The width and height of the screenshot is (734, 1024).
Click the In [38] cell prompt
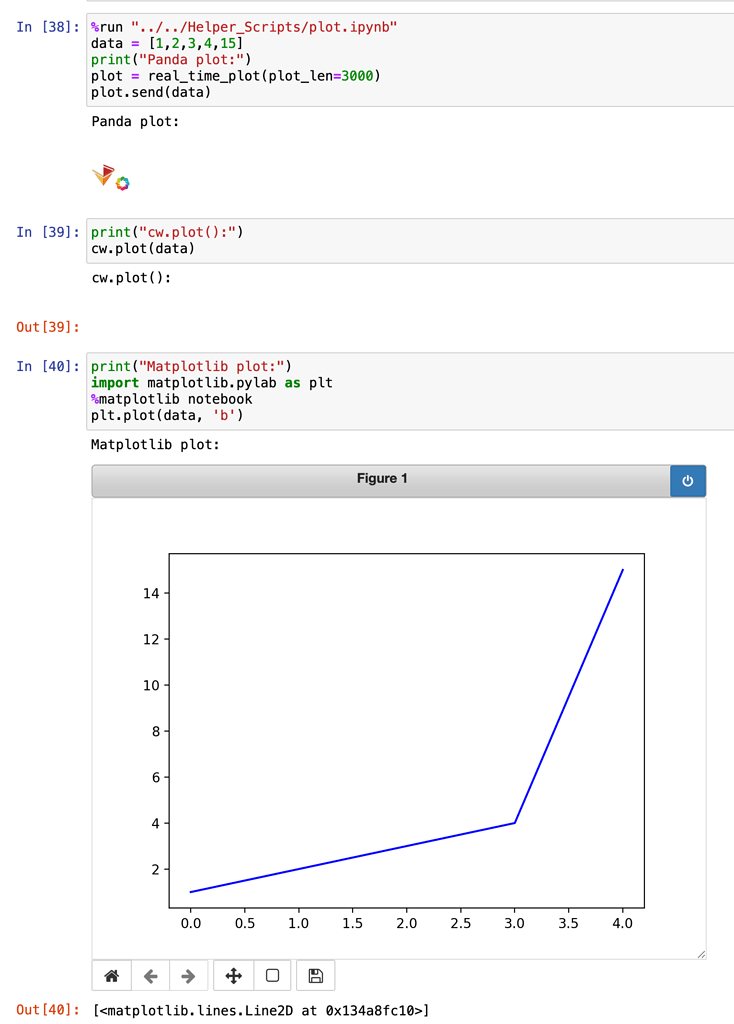47,27
